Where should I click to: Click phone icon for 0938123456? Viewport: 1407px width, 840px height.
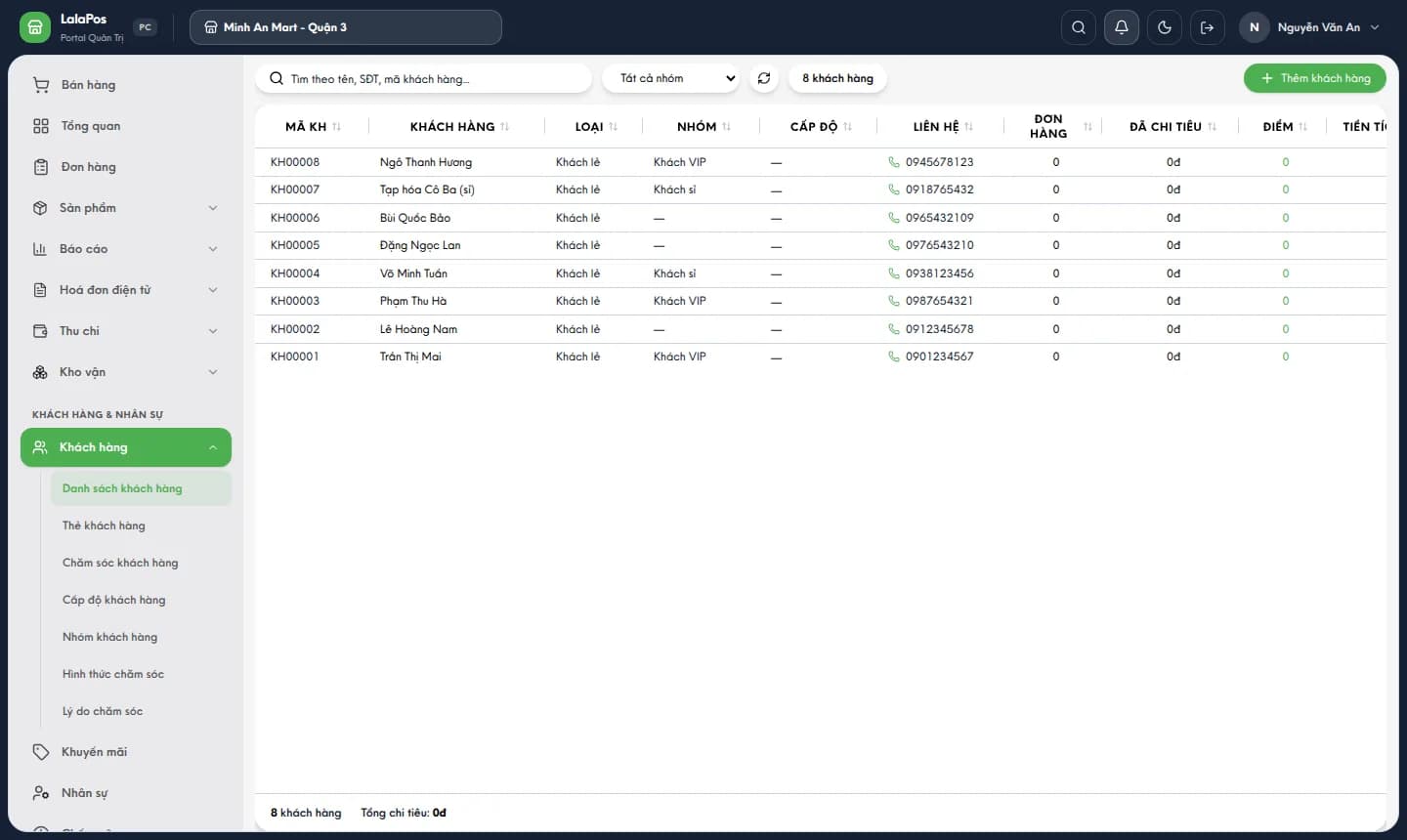[x=893, y=273]
